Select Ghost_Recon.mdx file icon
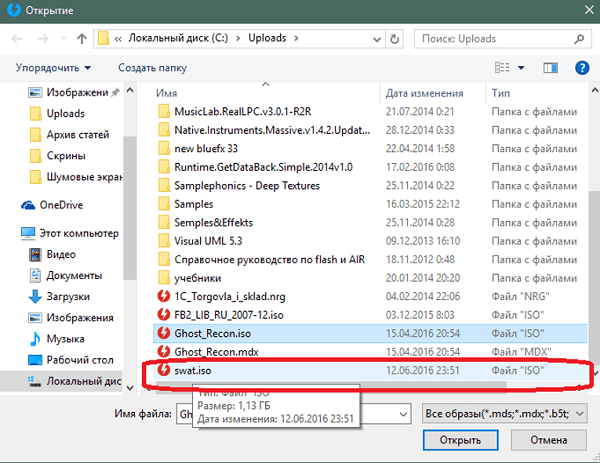The width and height of the screenshot is (600, 463). (164, 351)
